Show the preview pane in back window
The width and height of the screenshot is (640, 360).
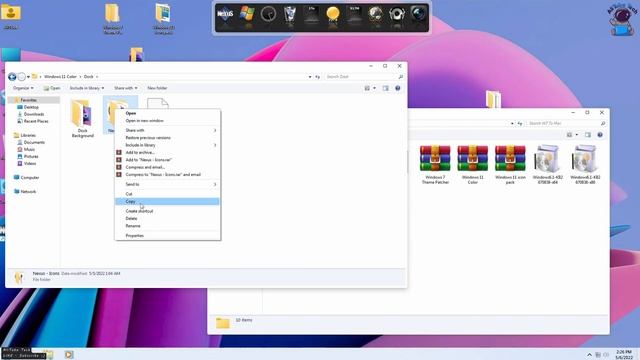[588, 135]
